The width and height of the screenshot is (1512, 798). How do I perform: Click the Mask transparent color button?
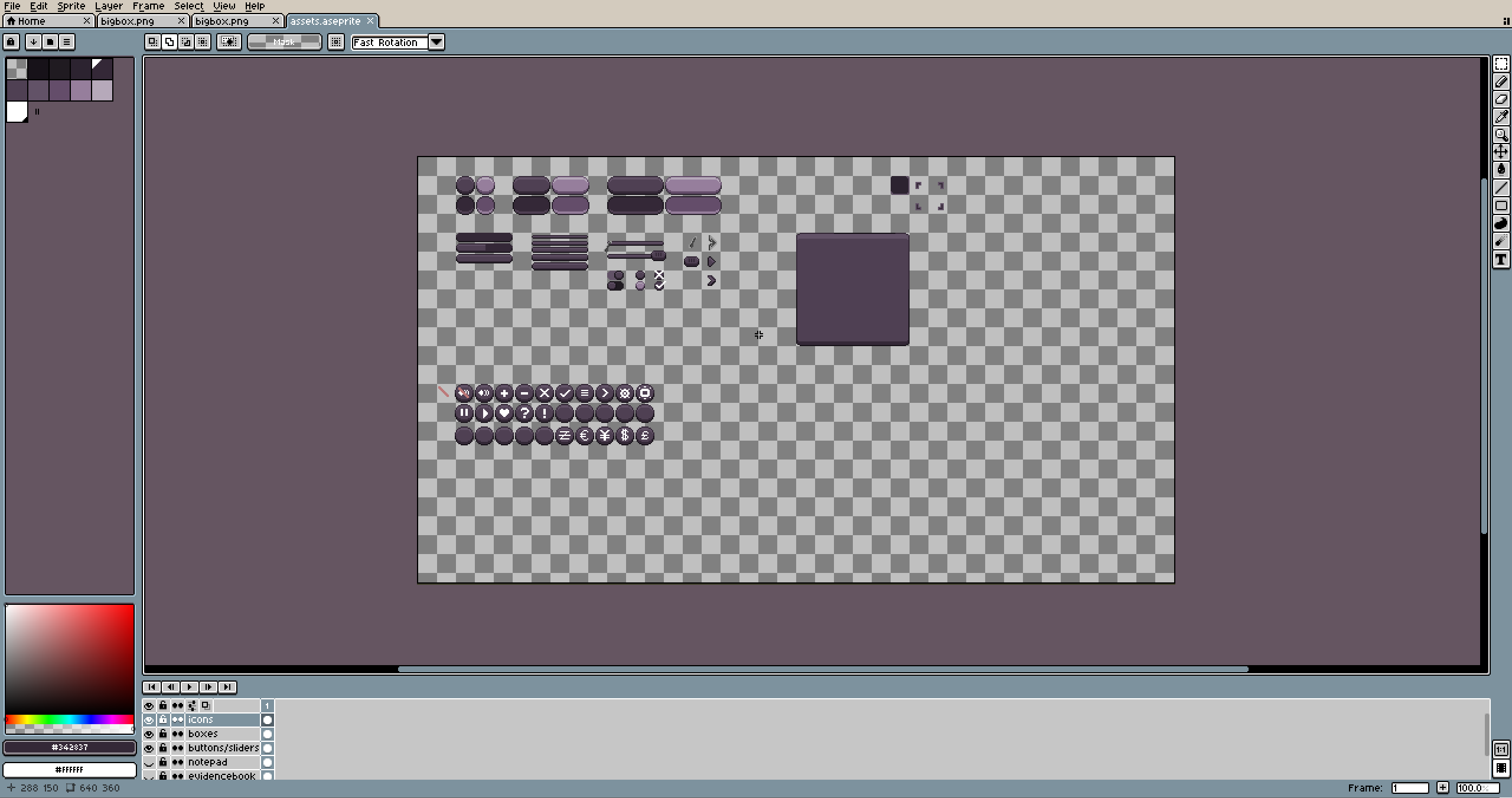click(x=284, y=42)
